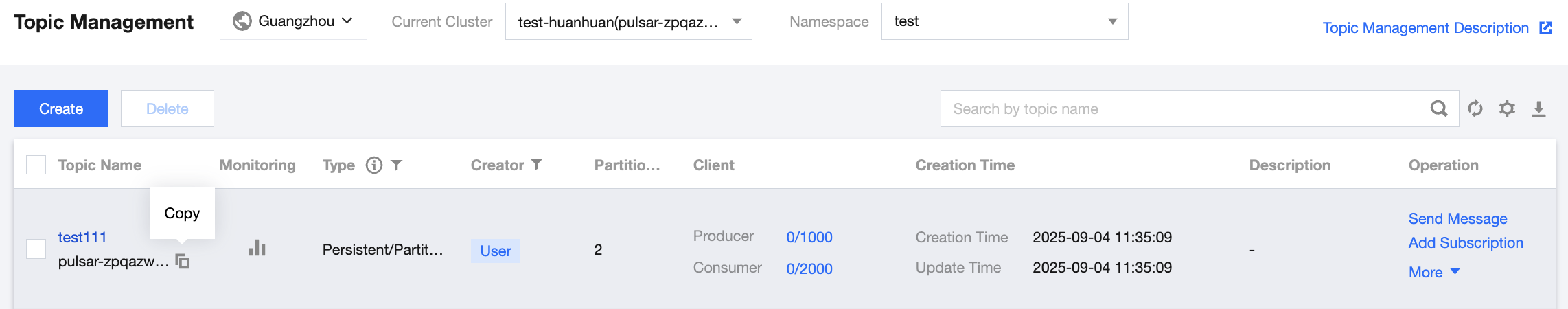This screenshot has height=309, width=1568.
Task: Click Send Message for test111
Action: (x=1457, y=218)
